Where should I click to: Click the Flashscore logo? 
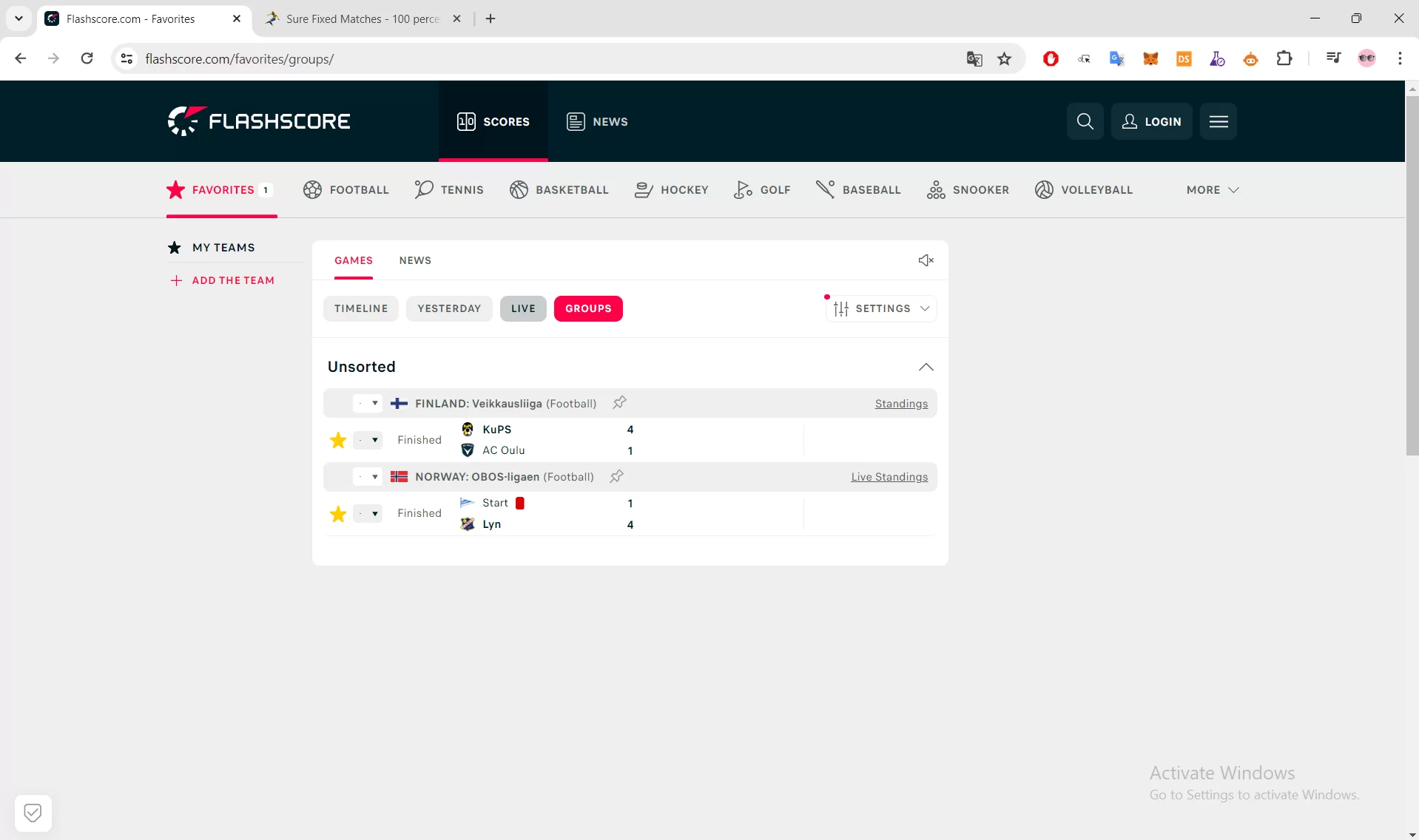click(x=259, y=121)
